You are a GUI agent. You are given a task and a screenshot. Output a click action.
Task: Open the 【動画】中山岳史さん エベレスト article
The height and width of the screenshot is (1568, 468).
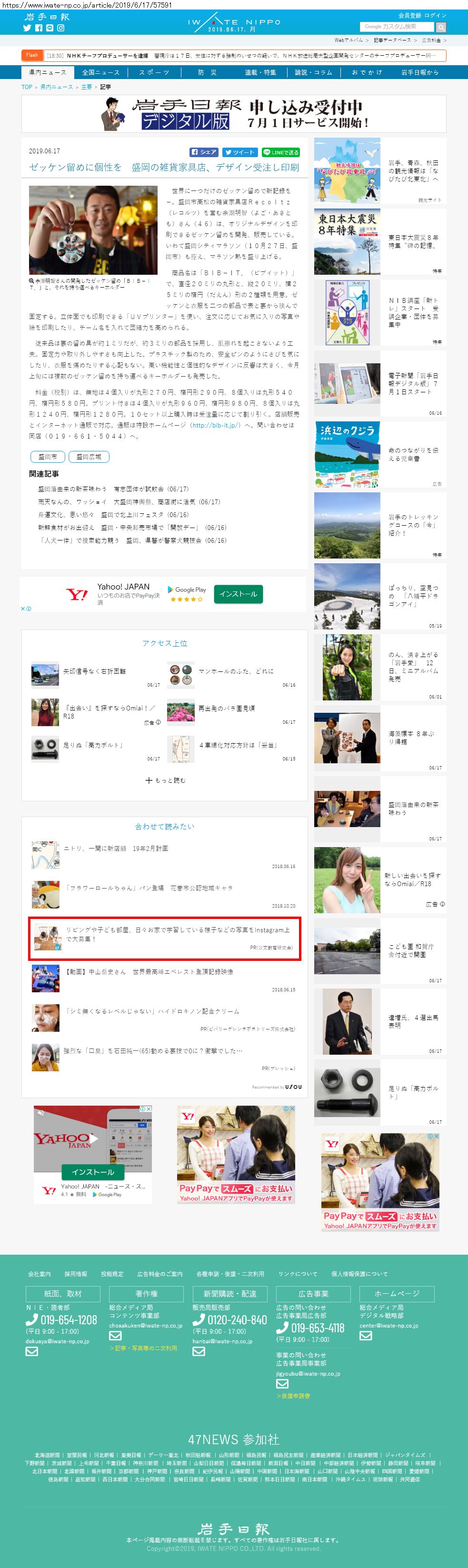(x=149, y=972)
